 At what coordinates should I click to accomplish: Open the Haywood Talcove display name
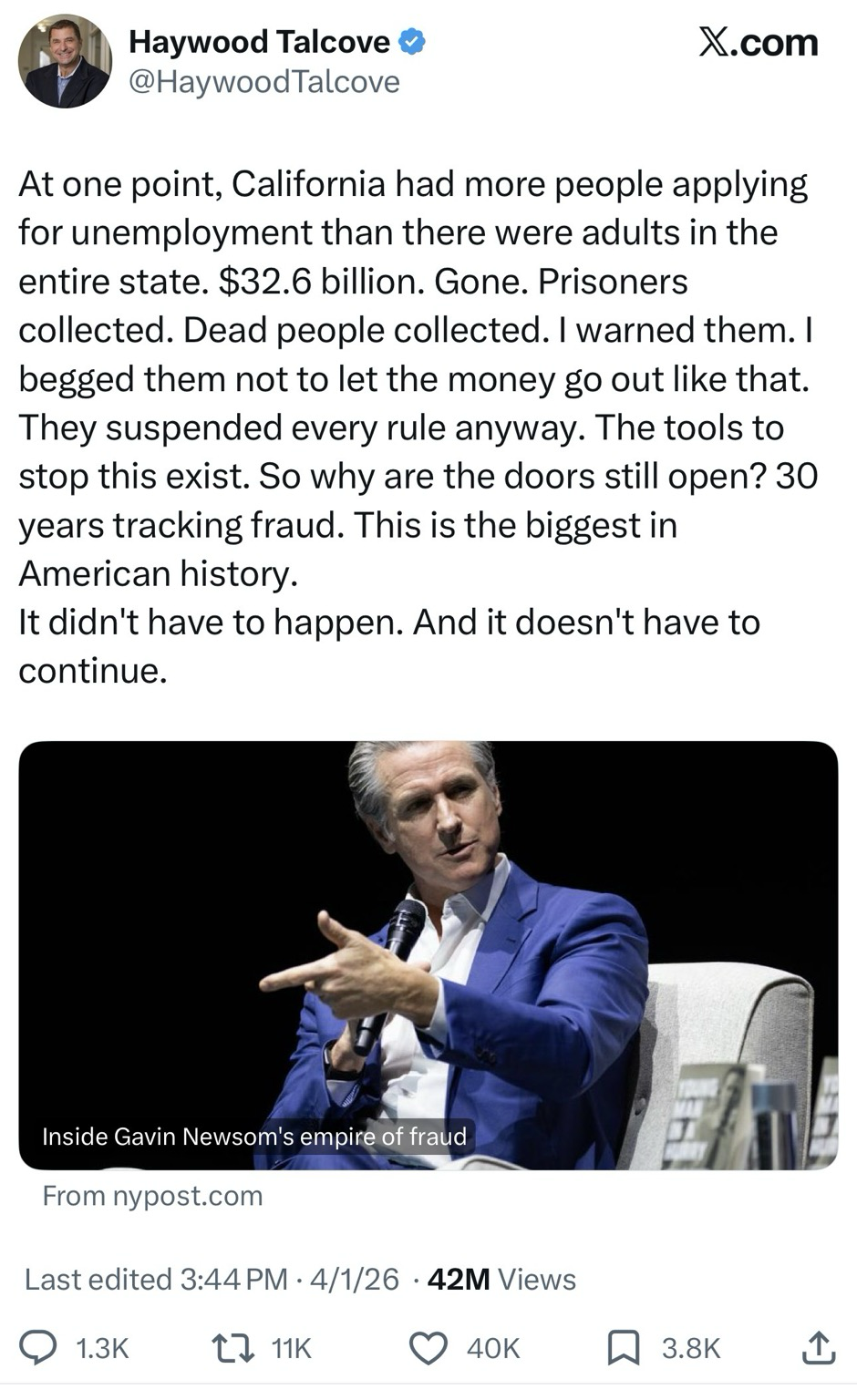[260, 41]
